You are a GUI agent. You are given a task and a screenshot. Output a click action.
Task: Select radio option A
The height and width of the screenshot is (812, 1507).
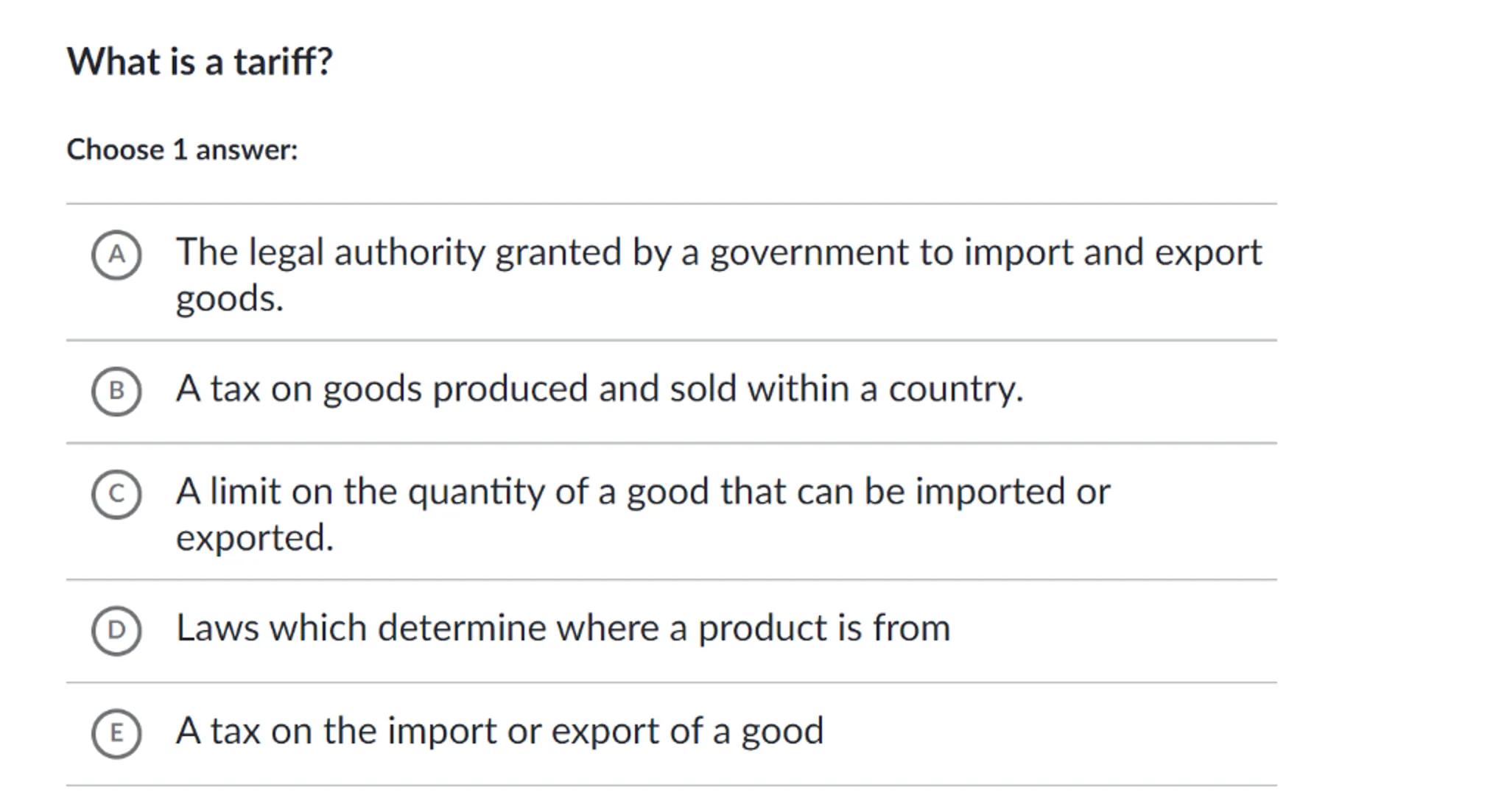[x=116, y=255]
